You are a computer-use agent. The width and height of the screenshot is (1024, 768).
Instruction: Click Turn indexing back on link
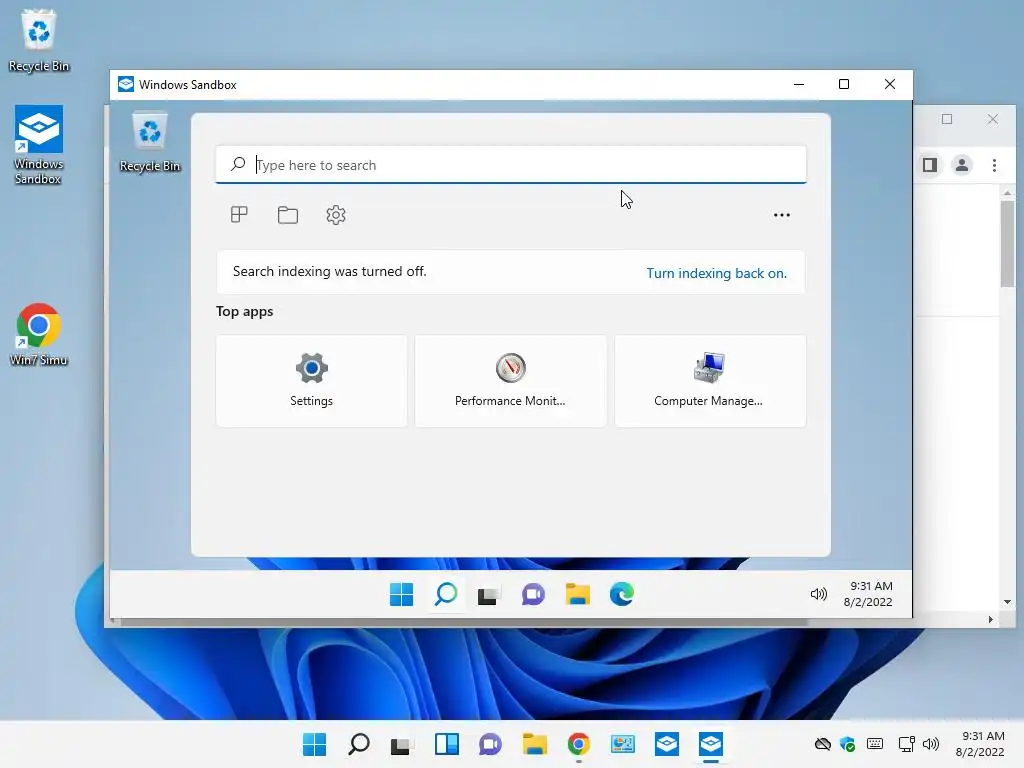(x=716, y=273)
